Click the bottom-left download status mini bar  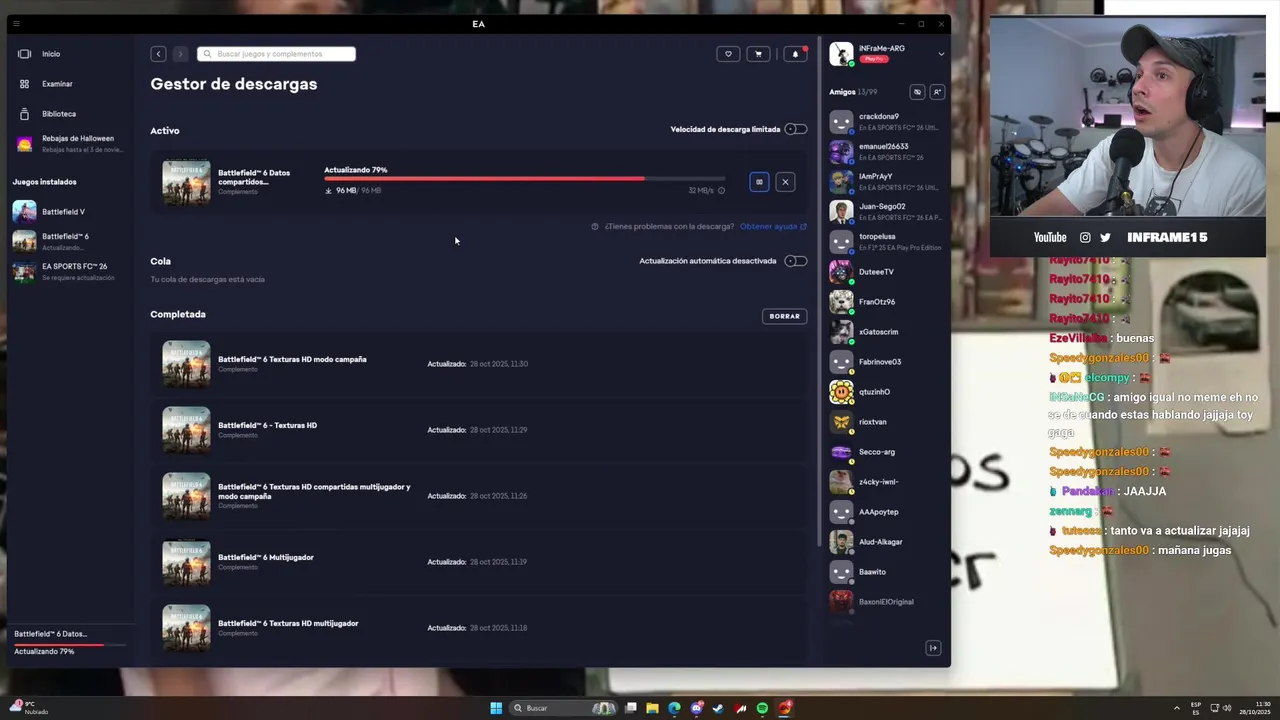point(70,642)
